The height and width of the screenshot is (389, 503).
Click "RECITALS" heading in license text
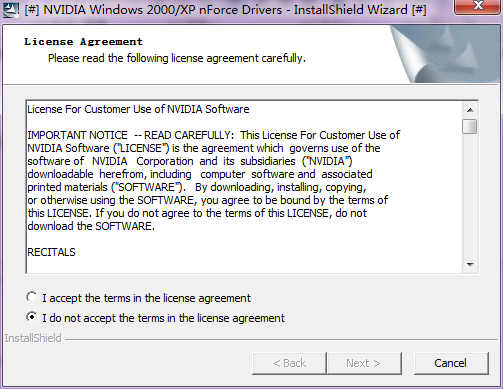tap(51, 252)
